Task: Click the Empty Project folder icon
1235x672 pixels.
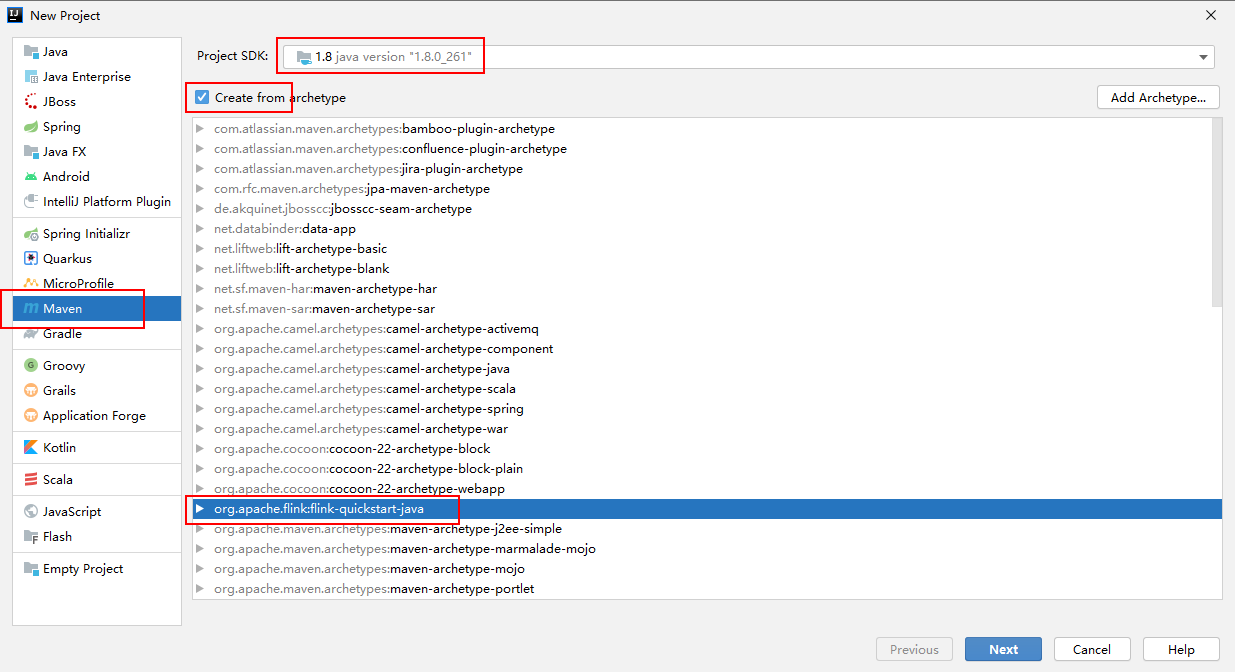Action: pyautogui.click(x=31, y=569)
